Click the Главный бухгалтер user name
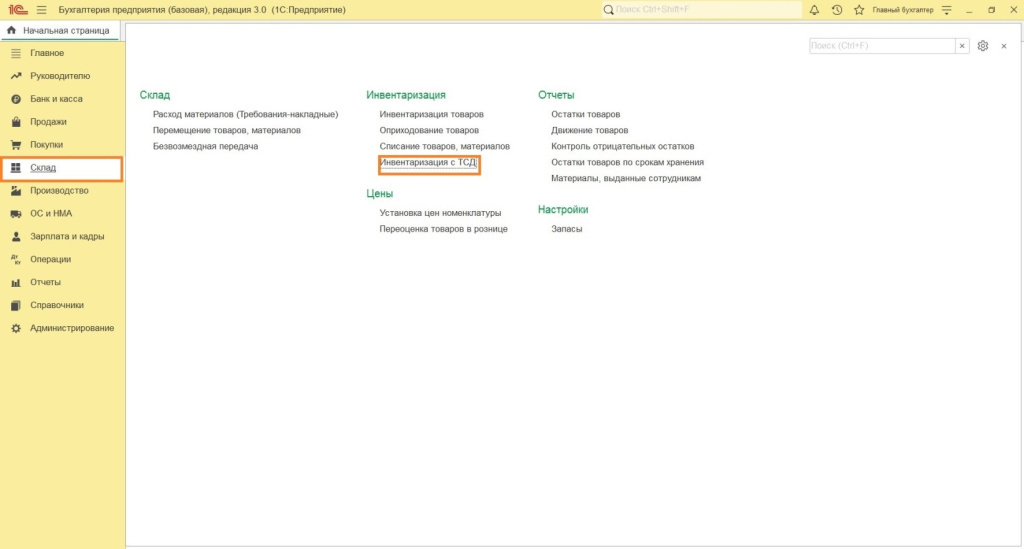Screen dimensions: 1024x549 pyautogui.click(x=903, y=10)
